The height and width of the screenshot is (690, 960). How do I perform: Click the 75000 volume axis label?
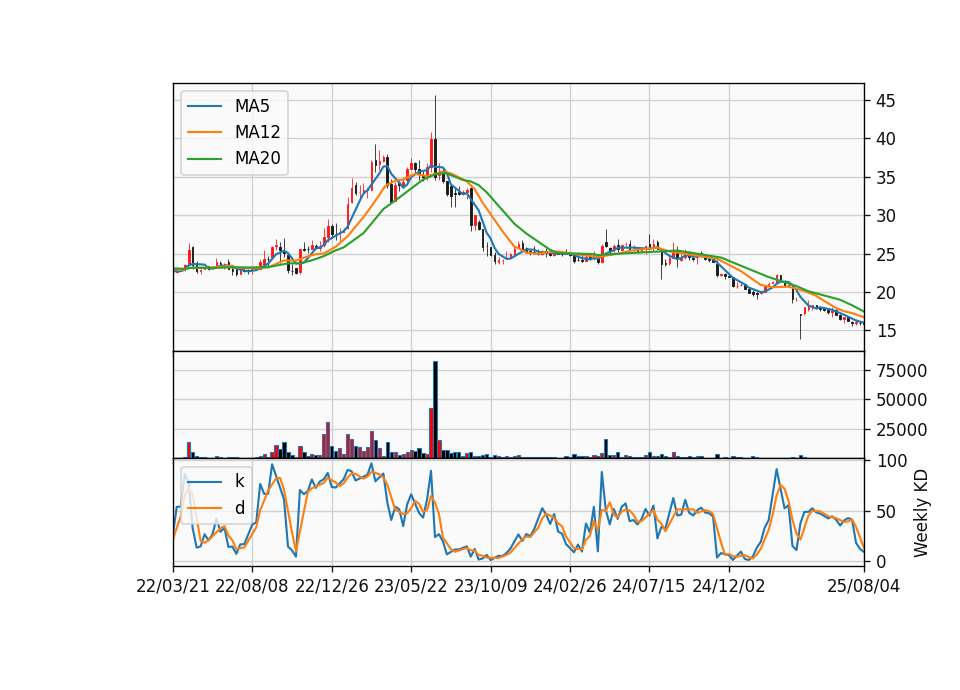pyautogui.click(x=901, y=371)
